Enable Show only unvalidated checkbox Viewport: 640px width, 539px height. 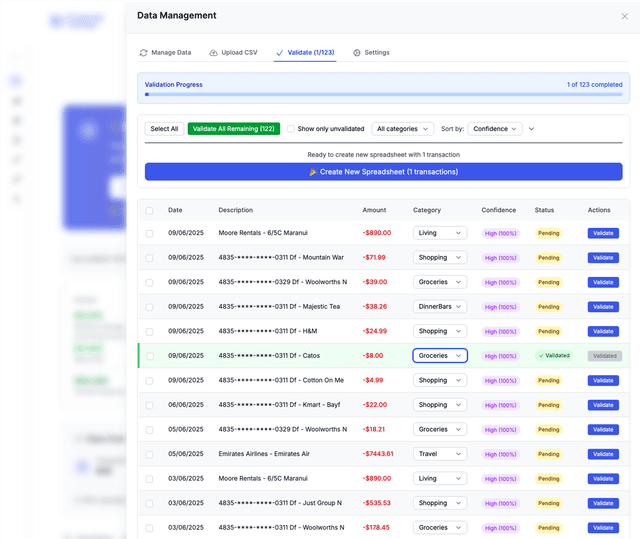click(291, 129)
